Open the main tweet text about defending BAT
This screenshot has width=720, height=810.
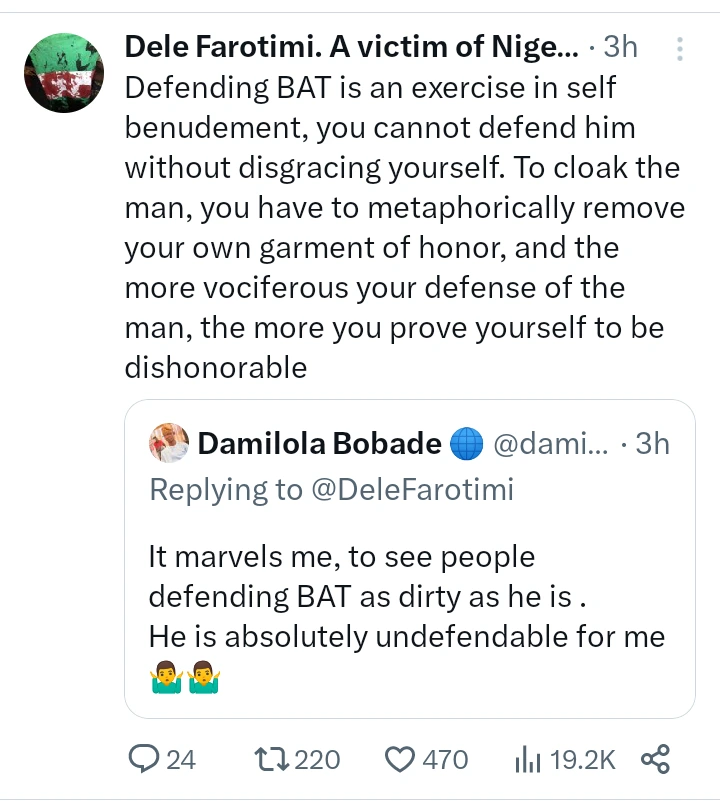[405, 227]
